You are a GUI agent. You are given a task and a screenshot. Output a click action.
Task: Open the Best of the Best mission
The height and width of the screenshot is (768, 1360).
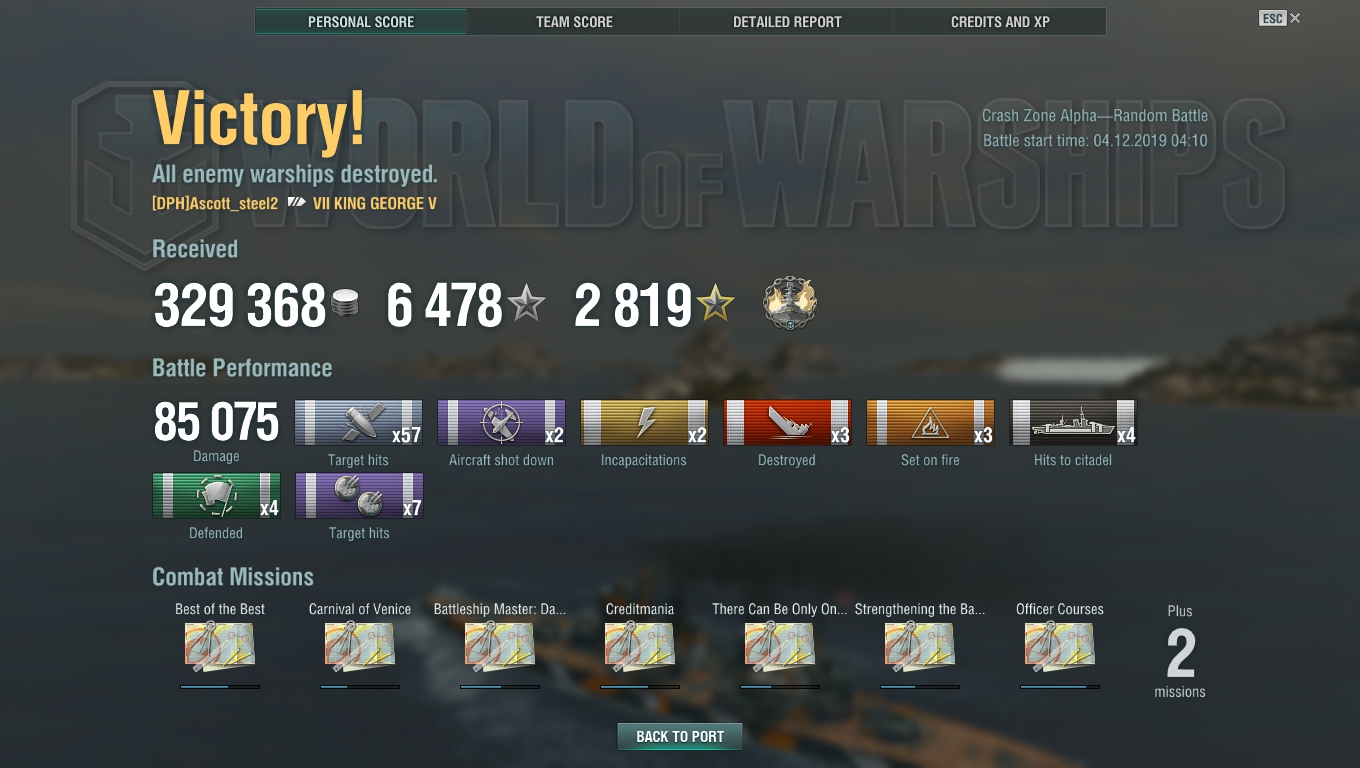pos(220,647)
